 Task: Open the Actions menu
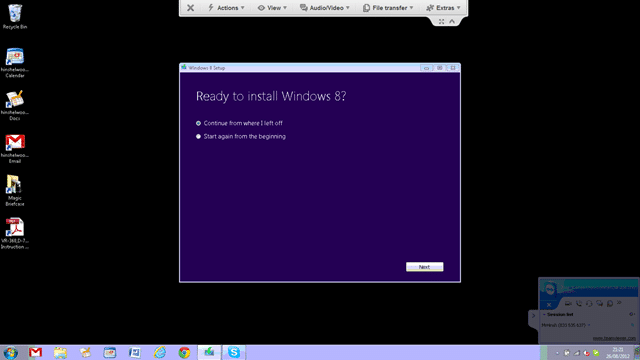226,8
